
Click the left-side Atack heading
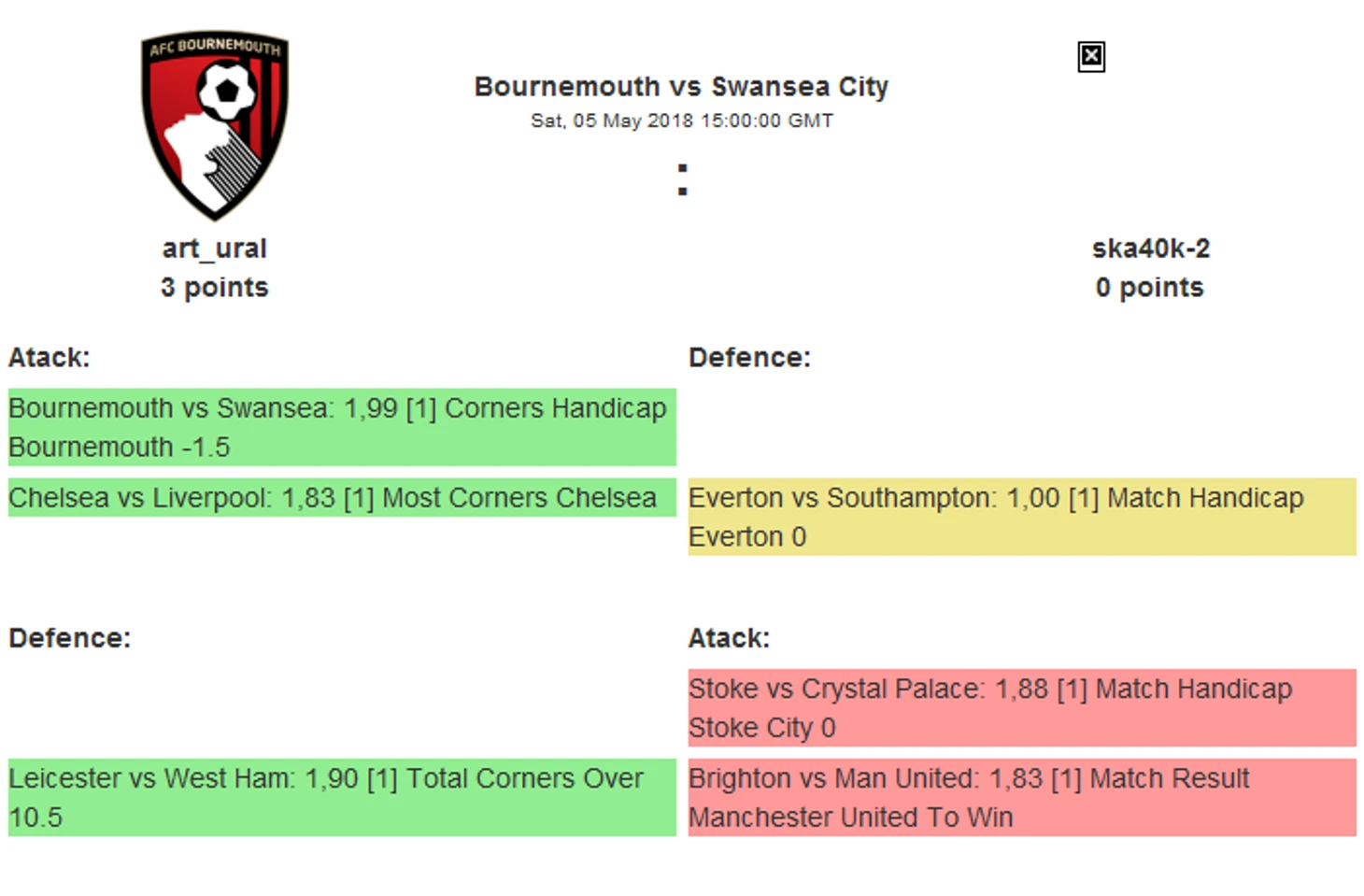pyautogui.click(x=50, y=358)
